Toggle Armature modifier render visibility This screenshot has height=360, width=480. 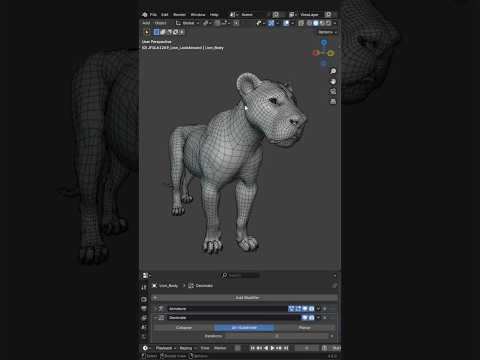click(311, 309)
